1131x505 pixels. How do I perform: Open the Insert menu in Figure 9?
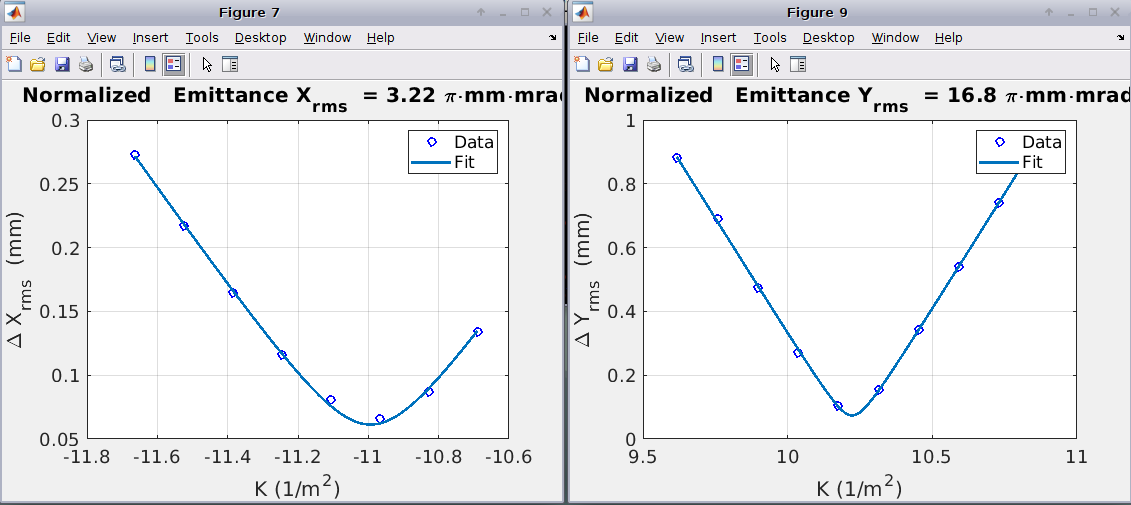(718, 38)
